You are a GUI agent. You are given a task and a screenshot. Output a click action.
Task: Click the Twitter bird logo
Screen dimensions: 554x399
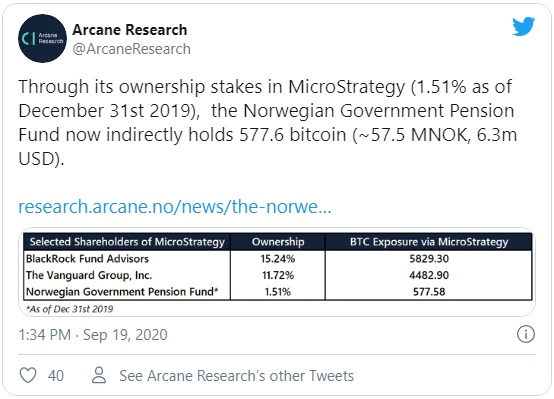pos(523,27)
